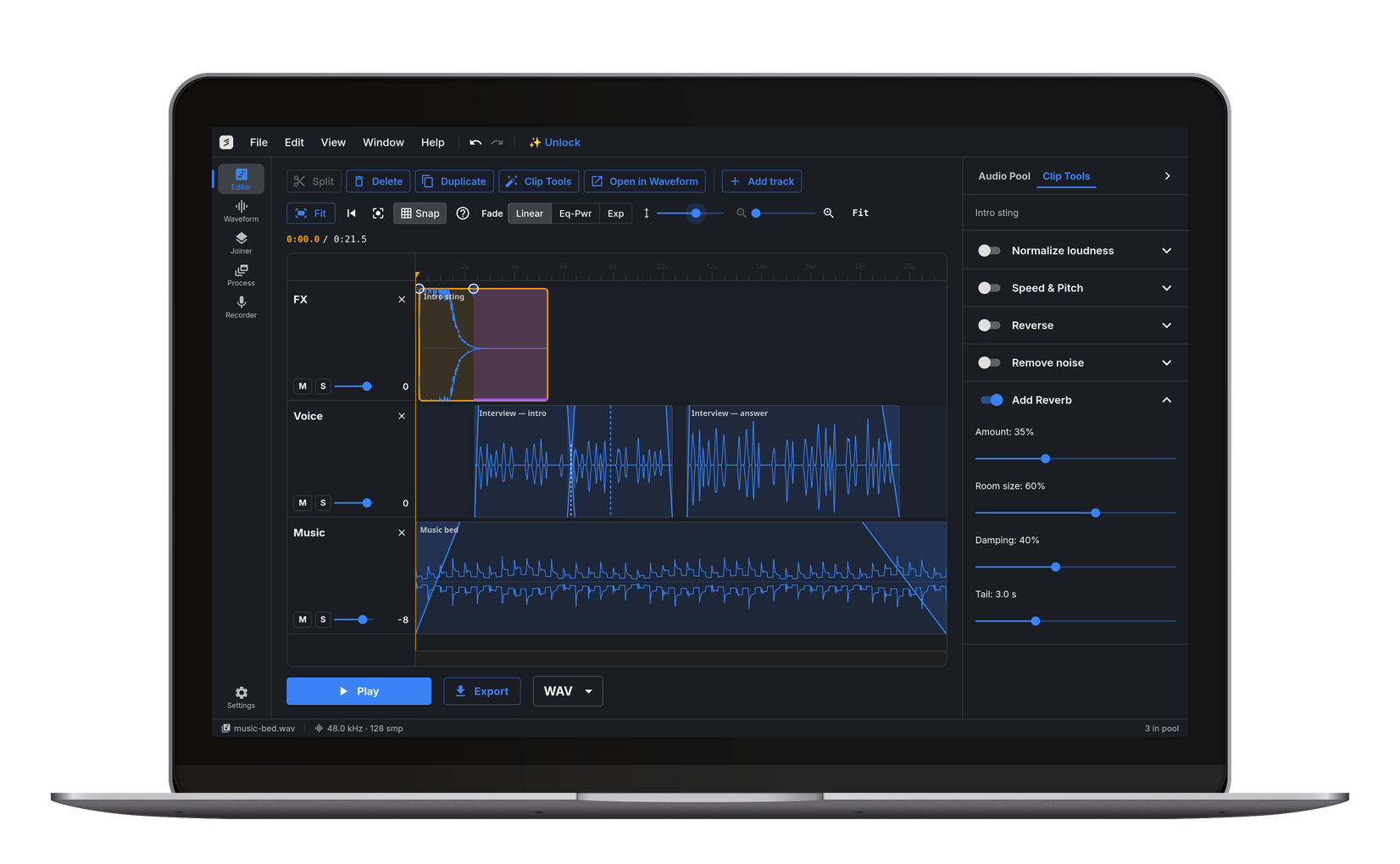Open the Process tool in sidebar
Viewport: 1400px width, 864px height.
(241, 275)
